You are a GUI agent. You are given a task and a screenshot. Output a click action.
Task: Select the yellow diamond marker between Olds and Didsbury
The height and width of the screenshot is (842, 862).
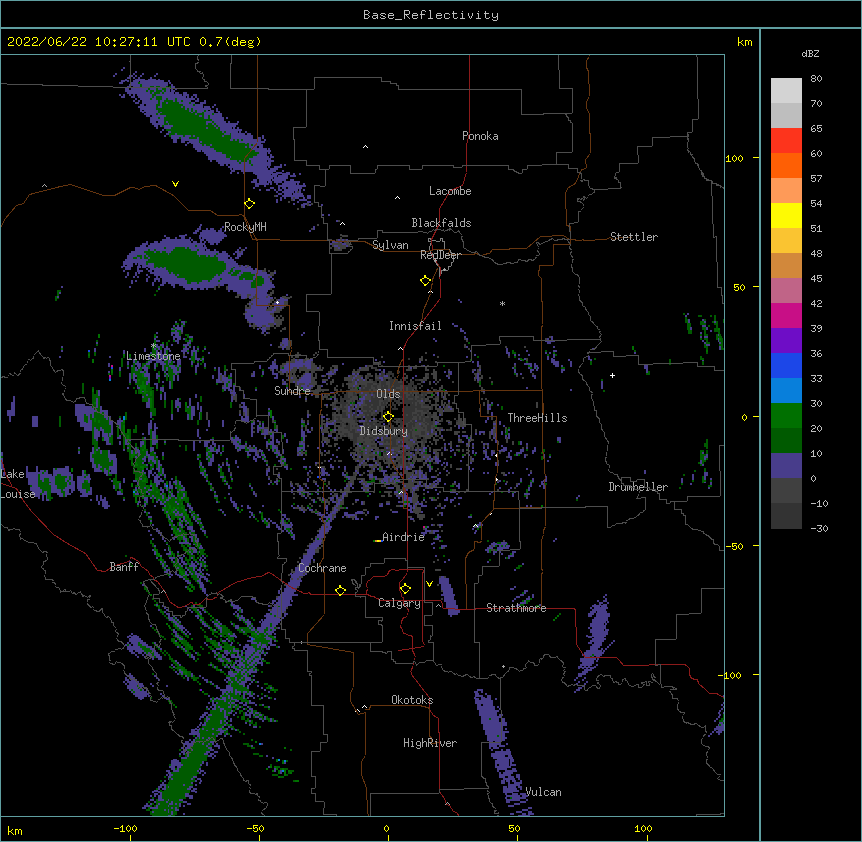[388, 416]
